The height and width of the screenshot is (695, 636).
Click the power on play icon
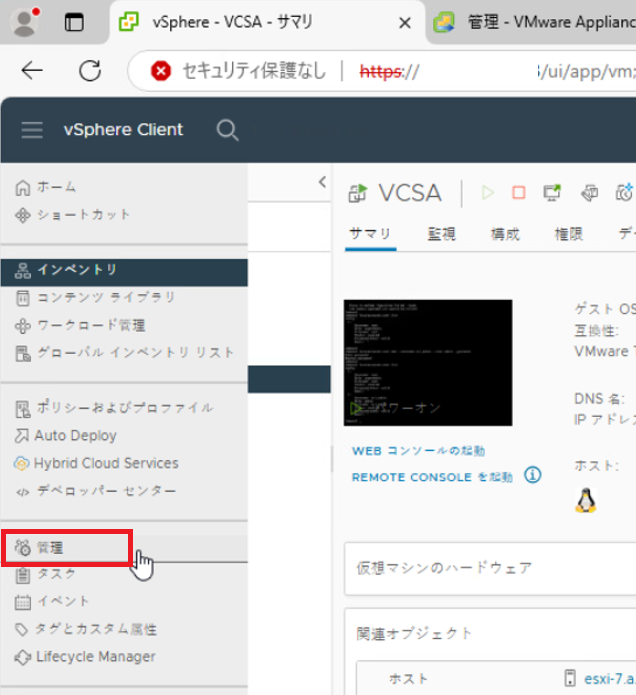[x=488, y=193]
